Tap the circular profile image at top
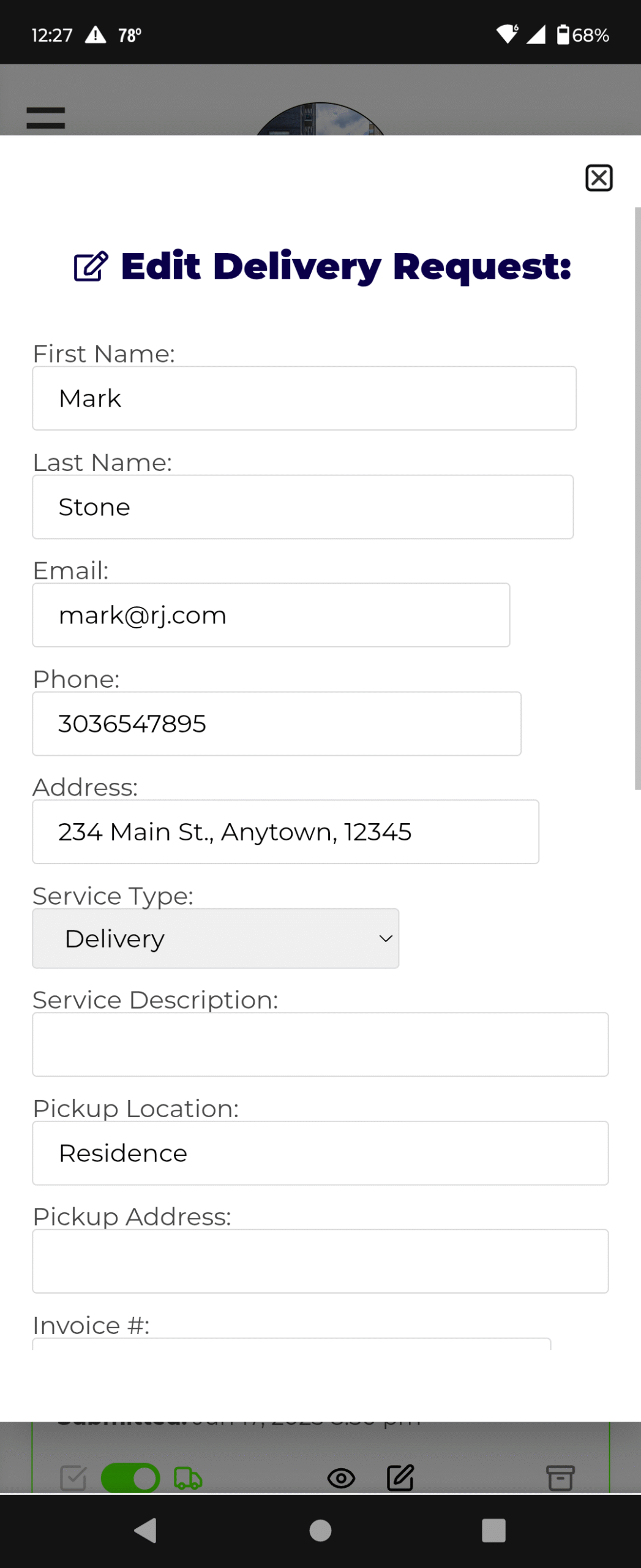 coord(320,119)
